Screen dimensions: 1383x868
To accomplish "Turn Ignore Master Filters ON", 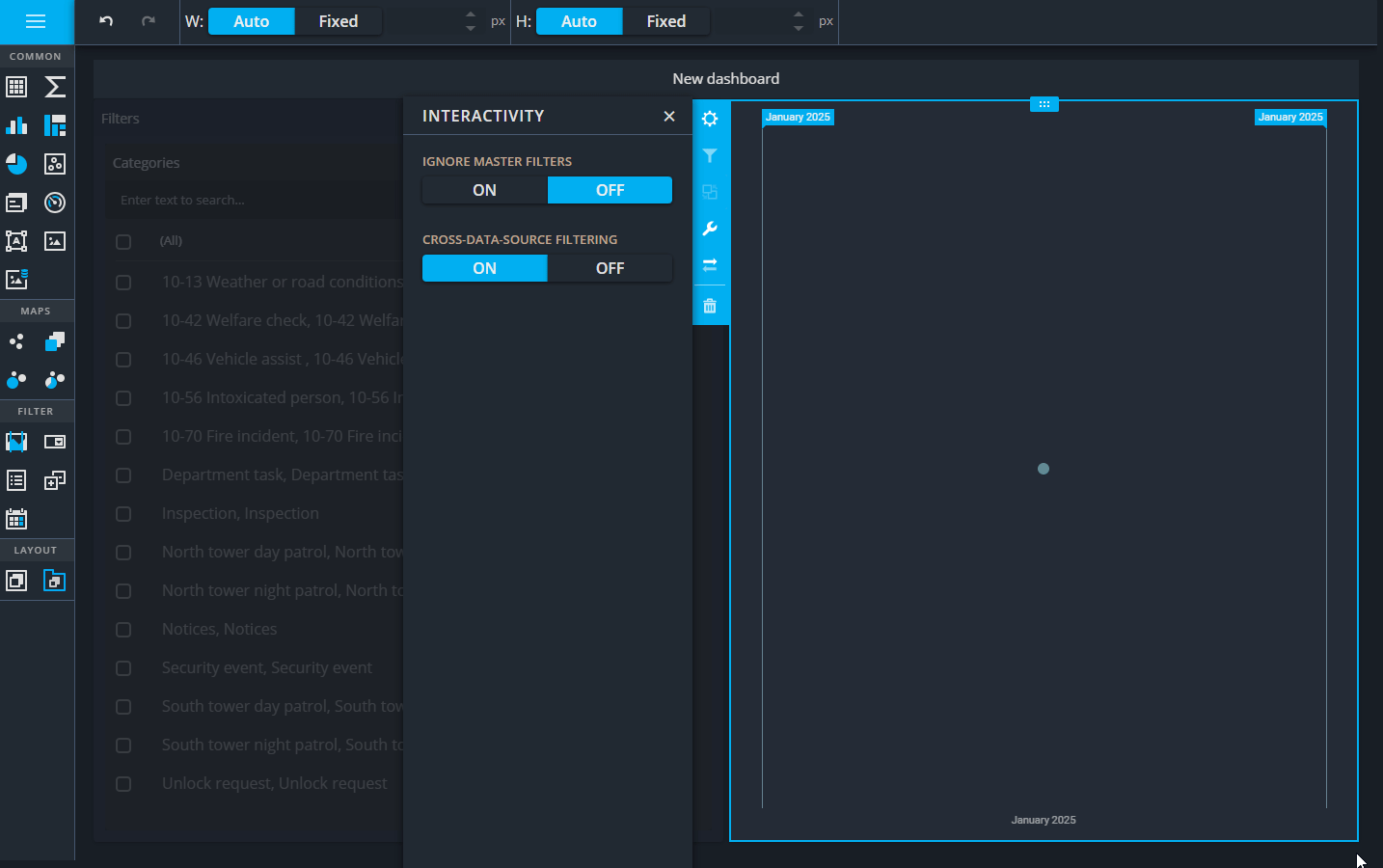I will pos(484,190).
